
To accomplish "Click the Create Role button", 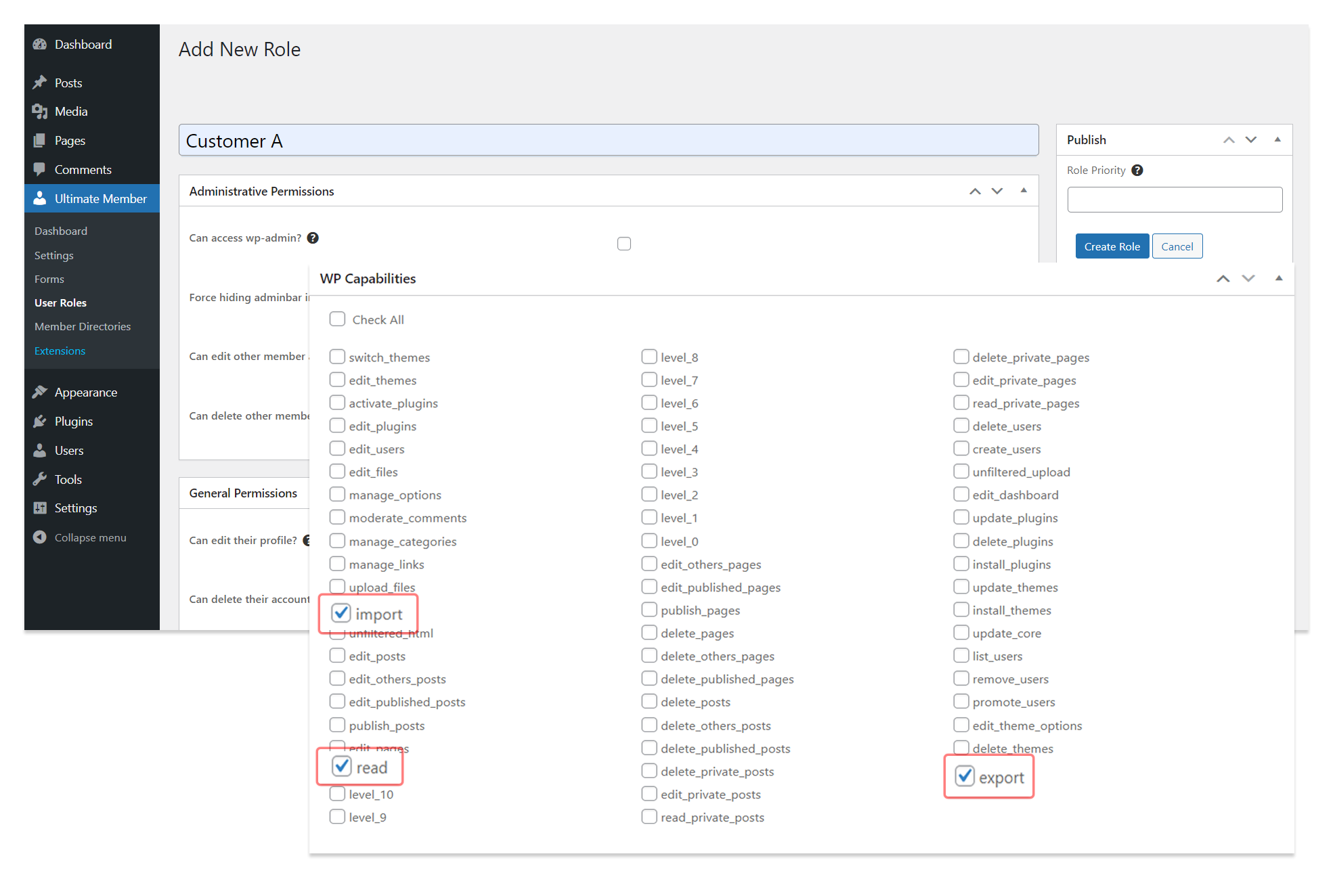I will 1112,246.
